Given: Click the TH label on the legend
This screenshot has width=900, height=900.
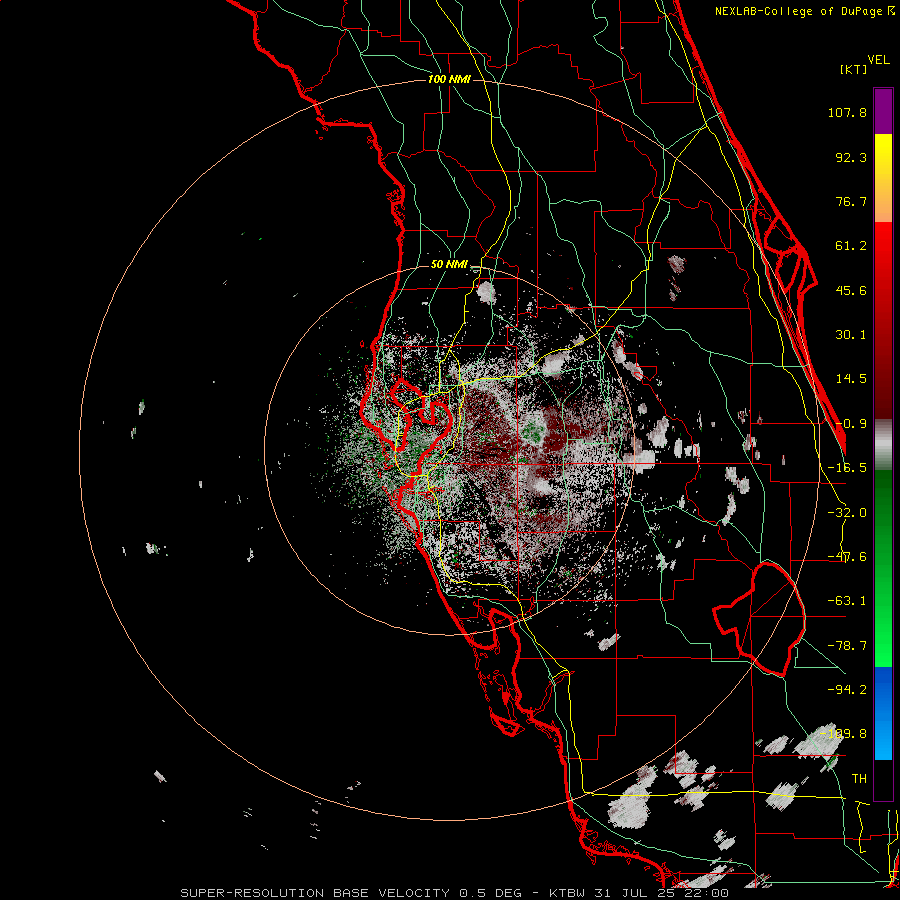Looking at the screenshot, I should point(859,778).
